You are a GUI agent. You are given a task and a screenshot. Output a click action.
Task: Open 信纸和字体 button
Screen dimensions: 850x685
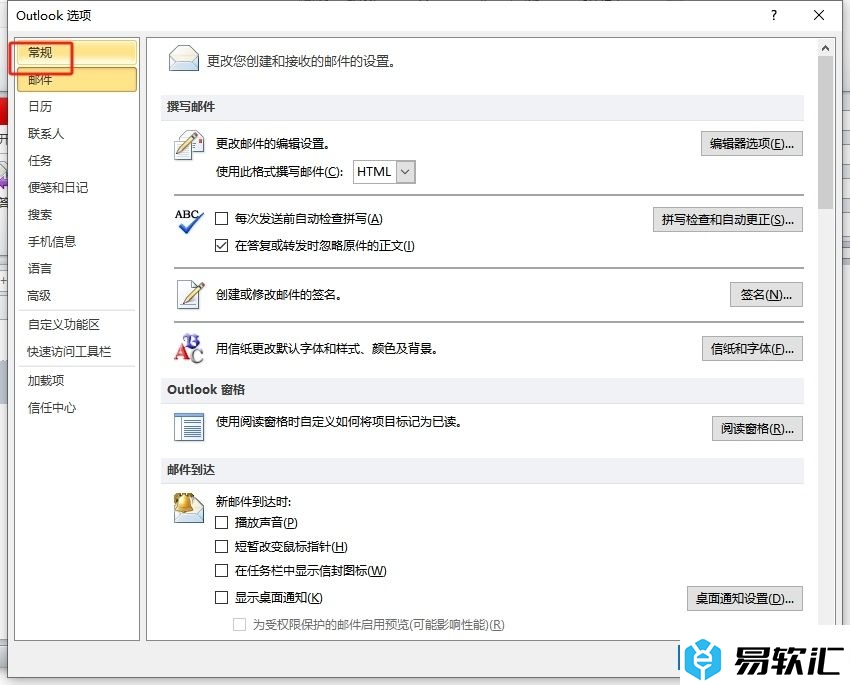[752, 348]
